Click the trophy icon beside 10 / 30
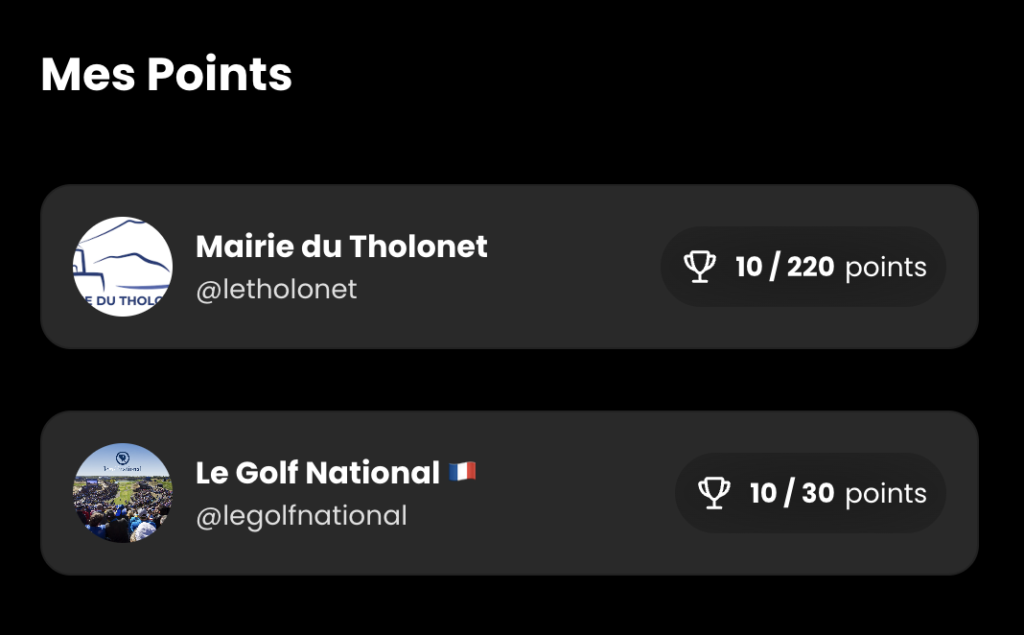 coord(714,493)
